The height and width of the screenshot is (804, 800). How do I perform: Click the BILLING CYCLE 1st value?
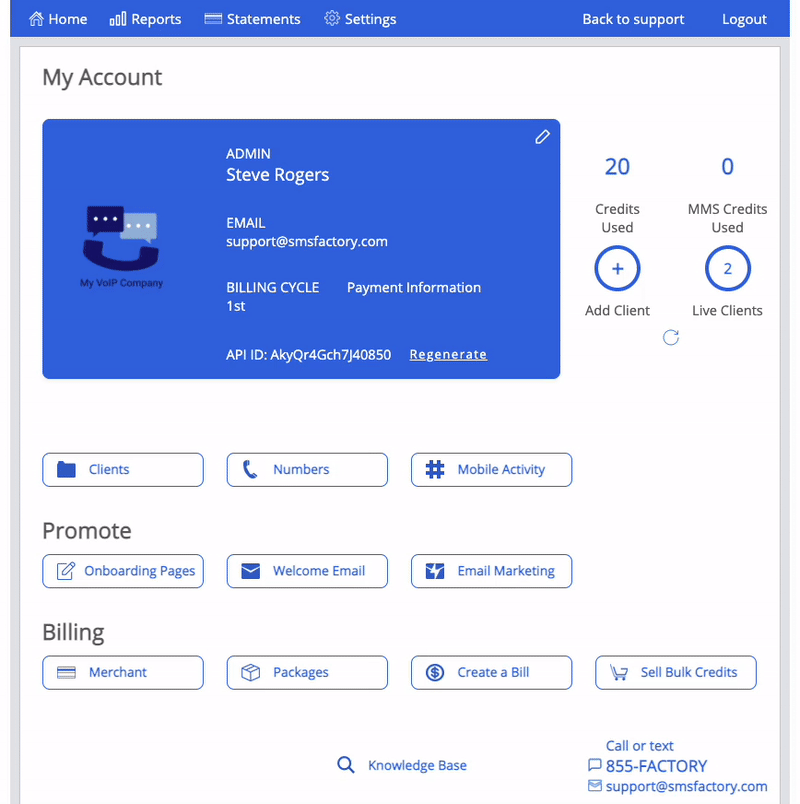click(x=236, y=306)
